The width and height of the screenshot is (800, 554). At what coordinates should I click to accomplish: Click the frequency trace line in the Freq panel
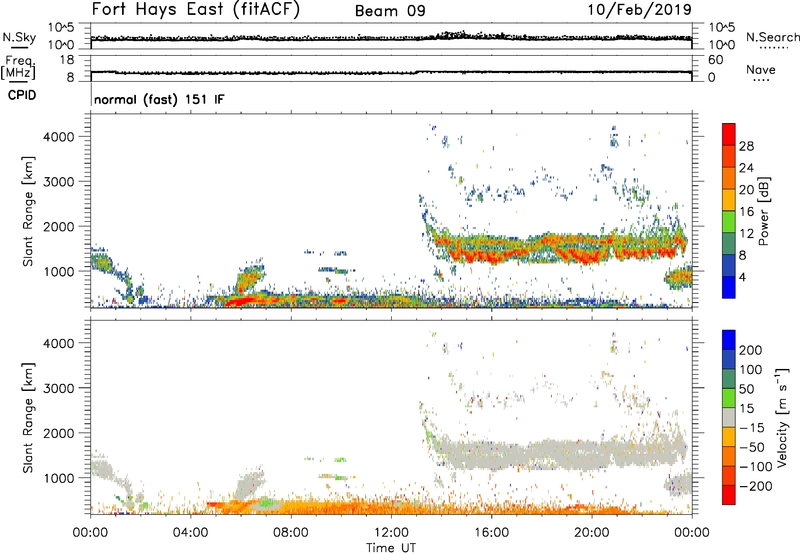point(391,72)
